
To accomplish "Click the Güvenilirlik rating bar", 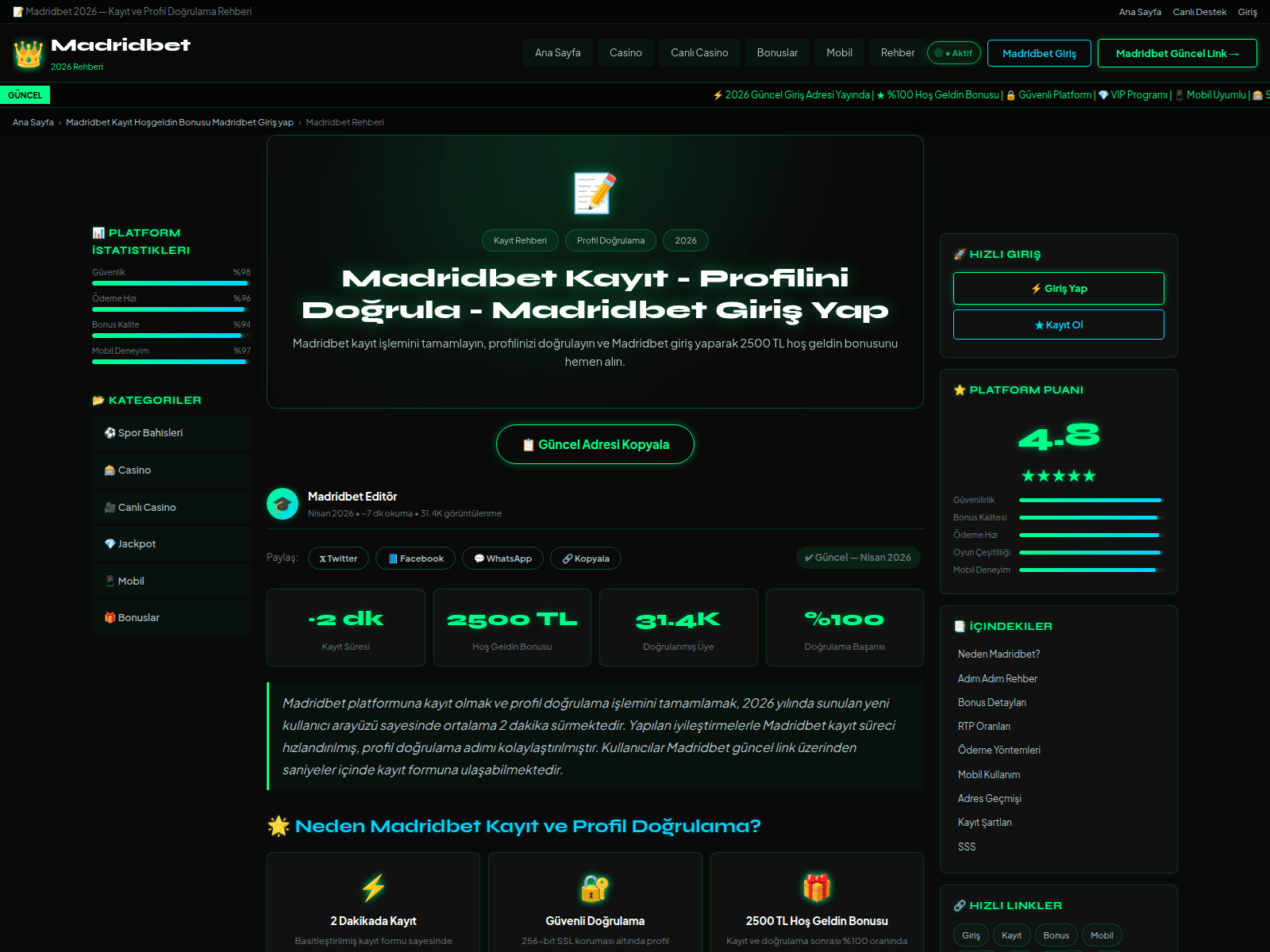I will (1091, 500).
